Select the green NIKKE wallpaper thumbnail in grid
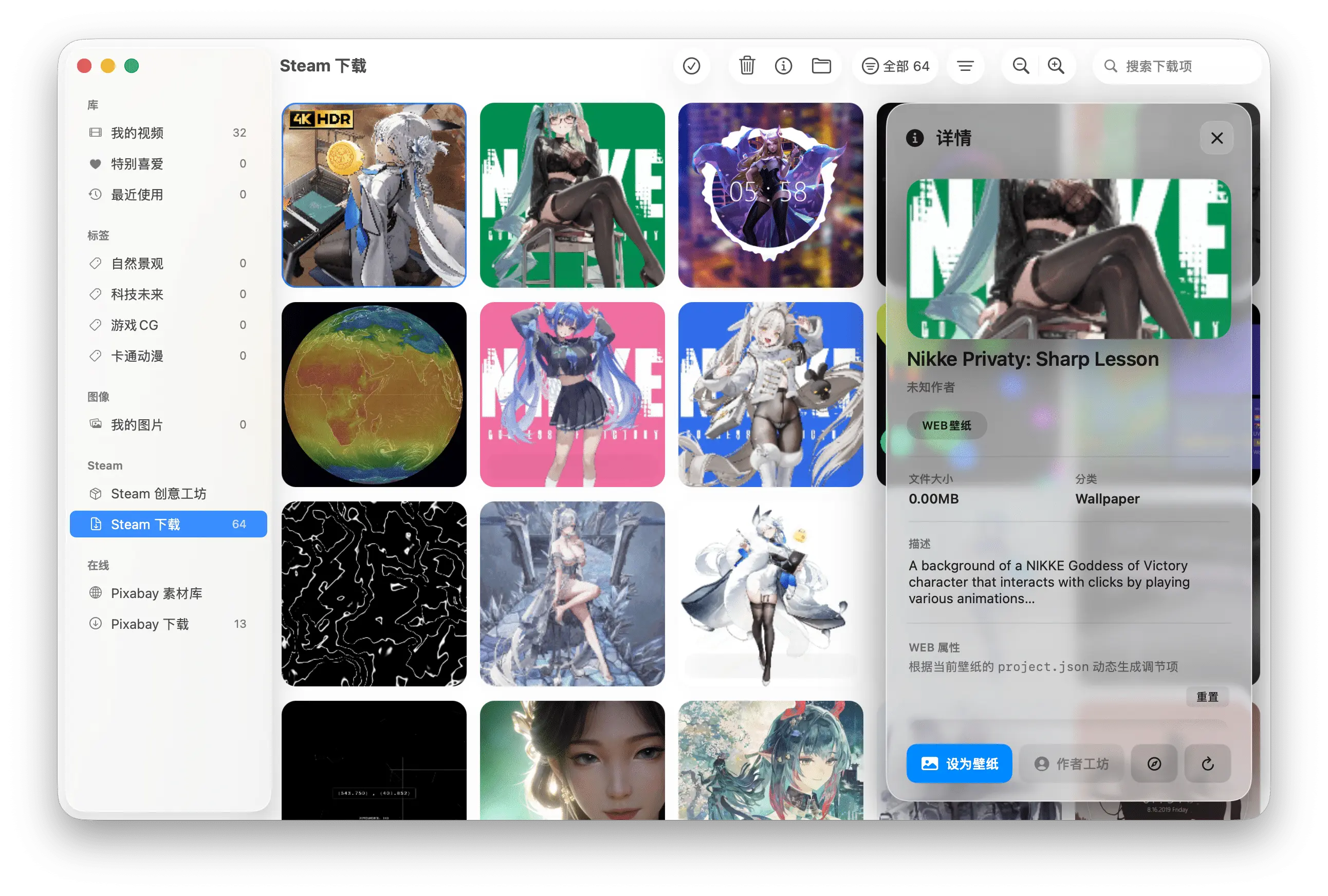1328x896 pixels. pos(572,195)
